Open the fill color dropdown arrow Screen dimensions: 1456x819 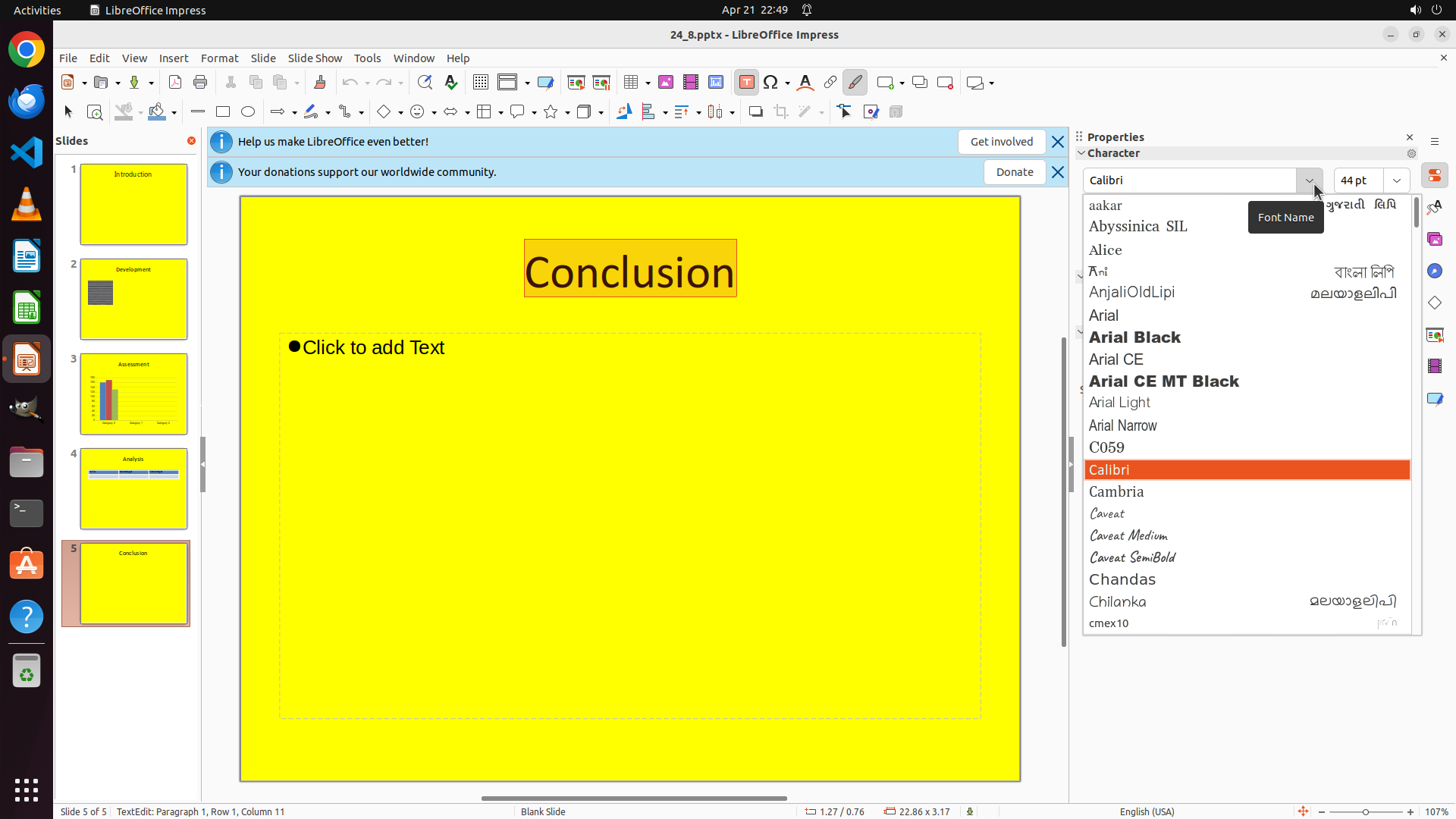(174, 113)
